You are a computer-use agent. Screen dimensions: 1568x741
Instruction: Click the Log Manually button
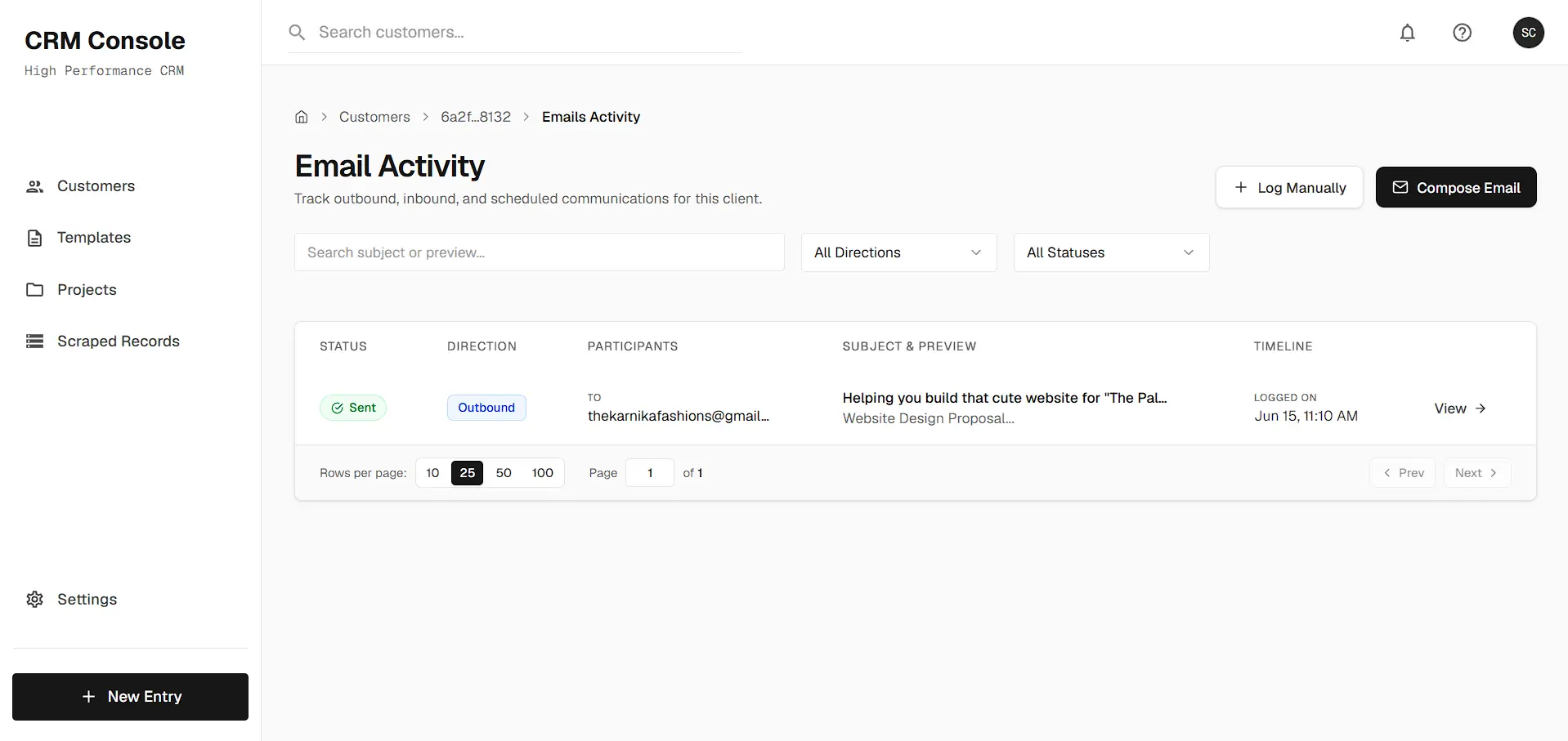click(x=1289, y=187)
